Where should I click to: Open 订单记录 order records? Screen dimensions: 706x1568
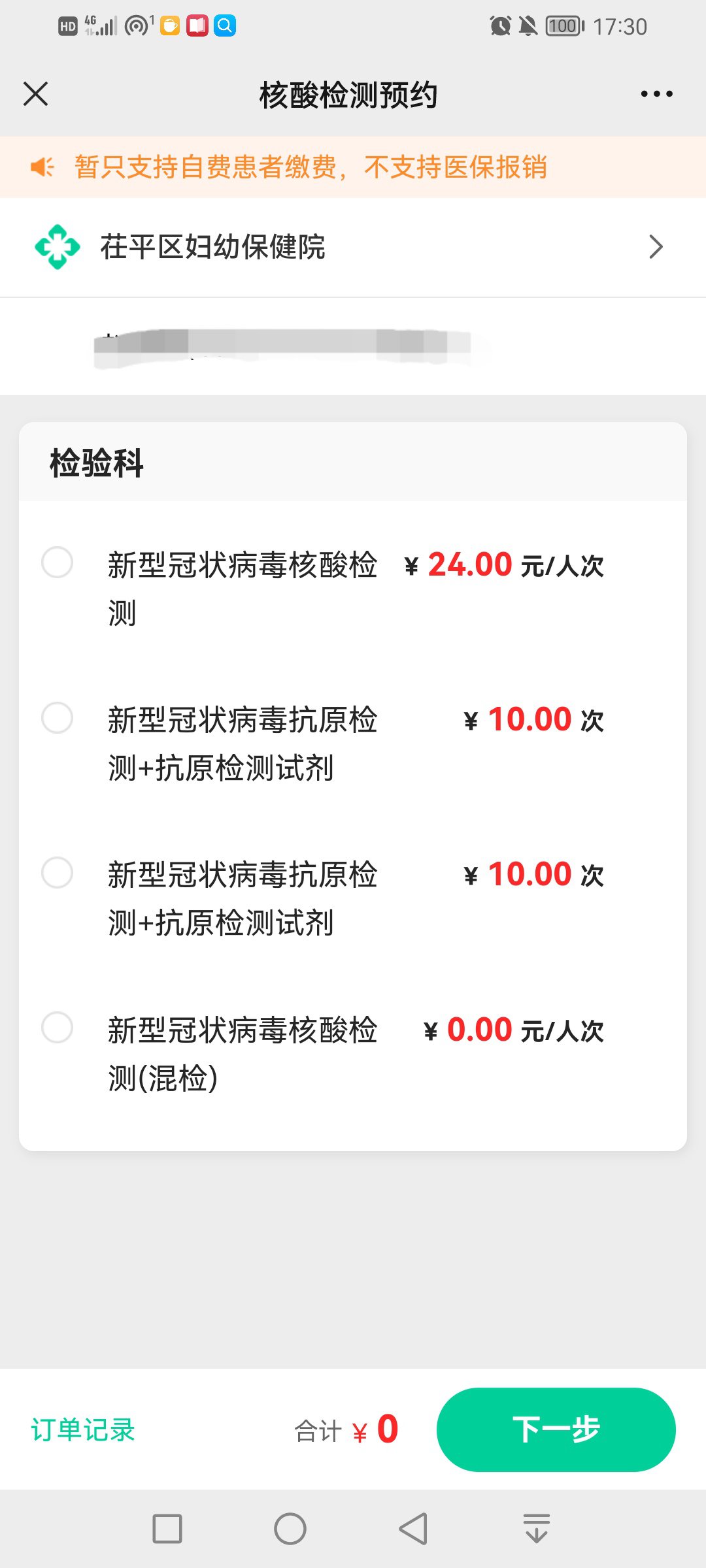83,1430
